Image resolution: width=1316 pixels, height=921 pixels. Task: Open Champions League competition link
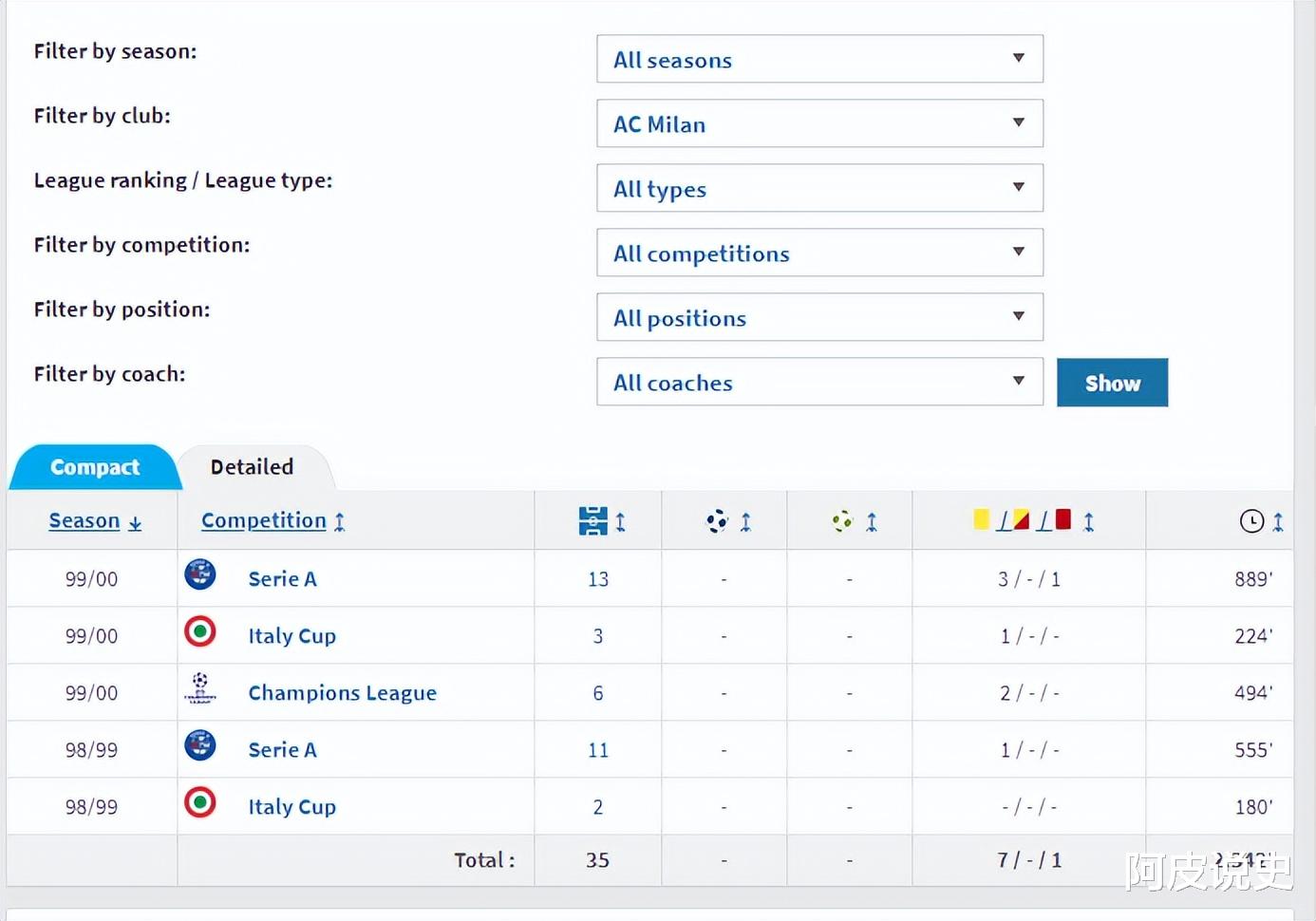click(342, 693)
